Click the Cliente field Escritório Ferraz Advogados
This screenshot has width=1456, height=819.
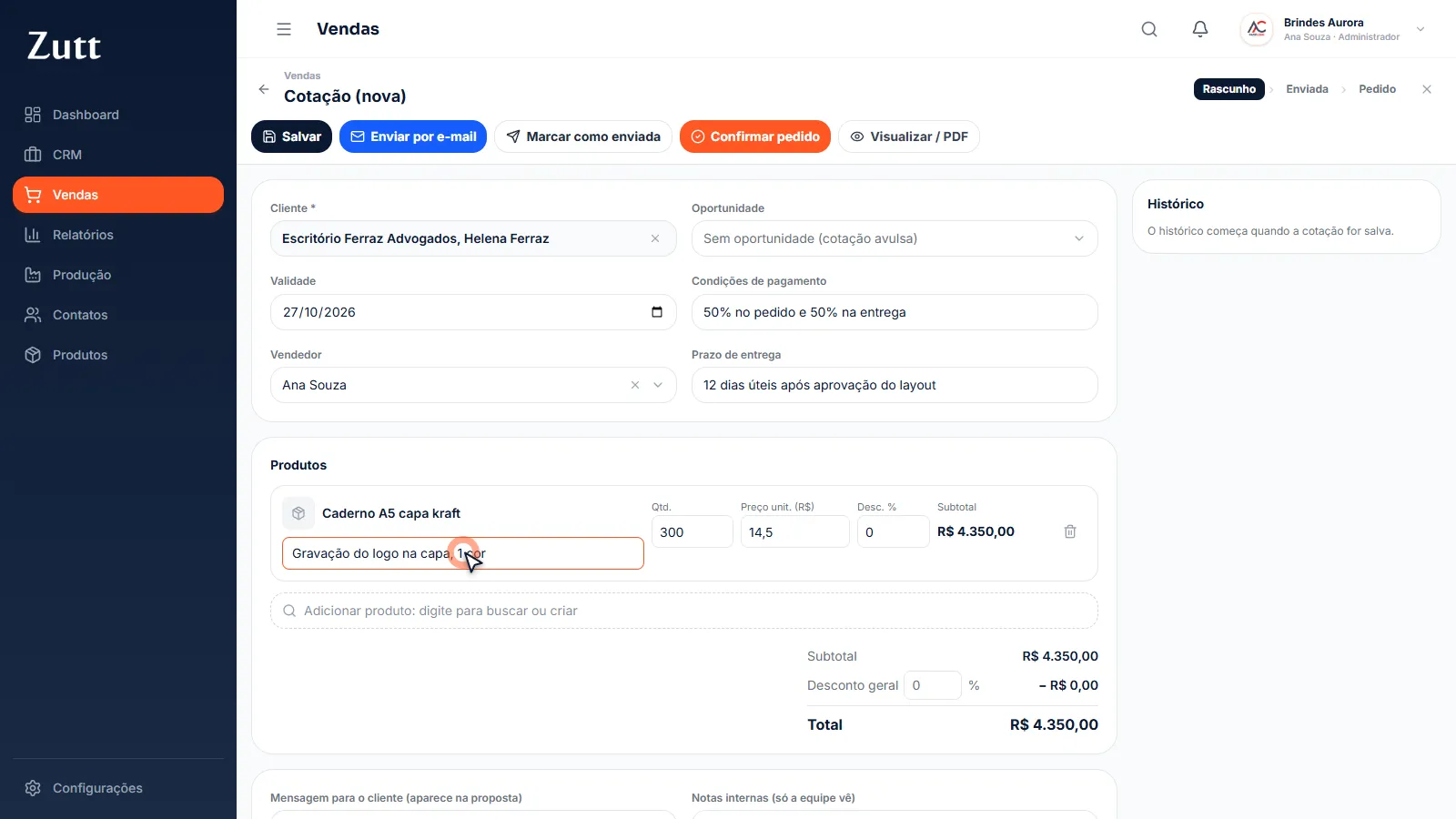coord(473,238)
